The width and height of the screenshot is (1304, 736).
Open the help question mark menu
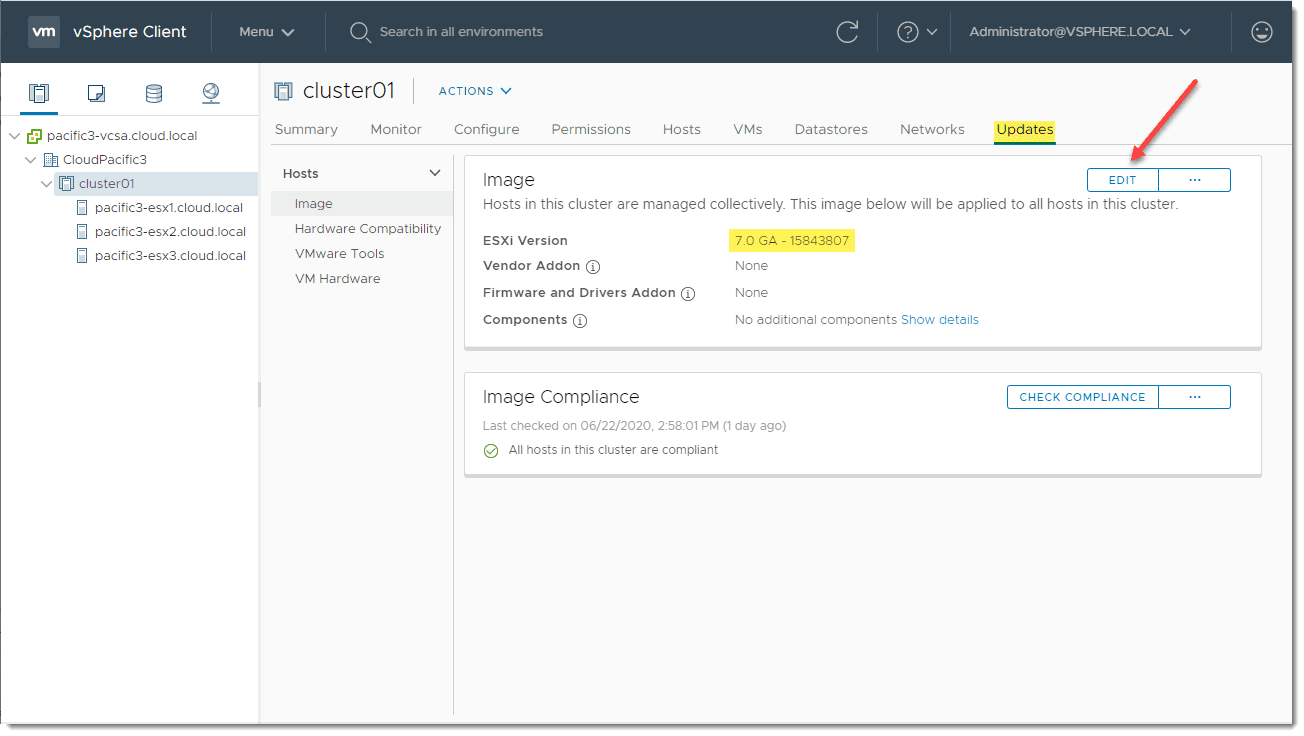[x=916, y=32]
